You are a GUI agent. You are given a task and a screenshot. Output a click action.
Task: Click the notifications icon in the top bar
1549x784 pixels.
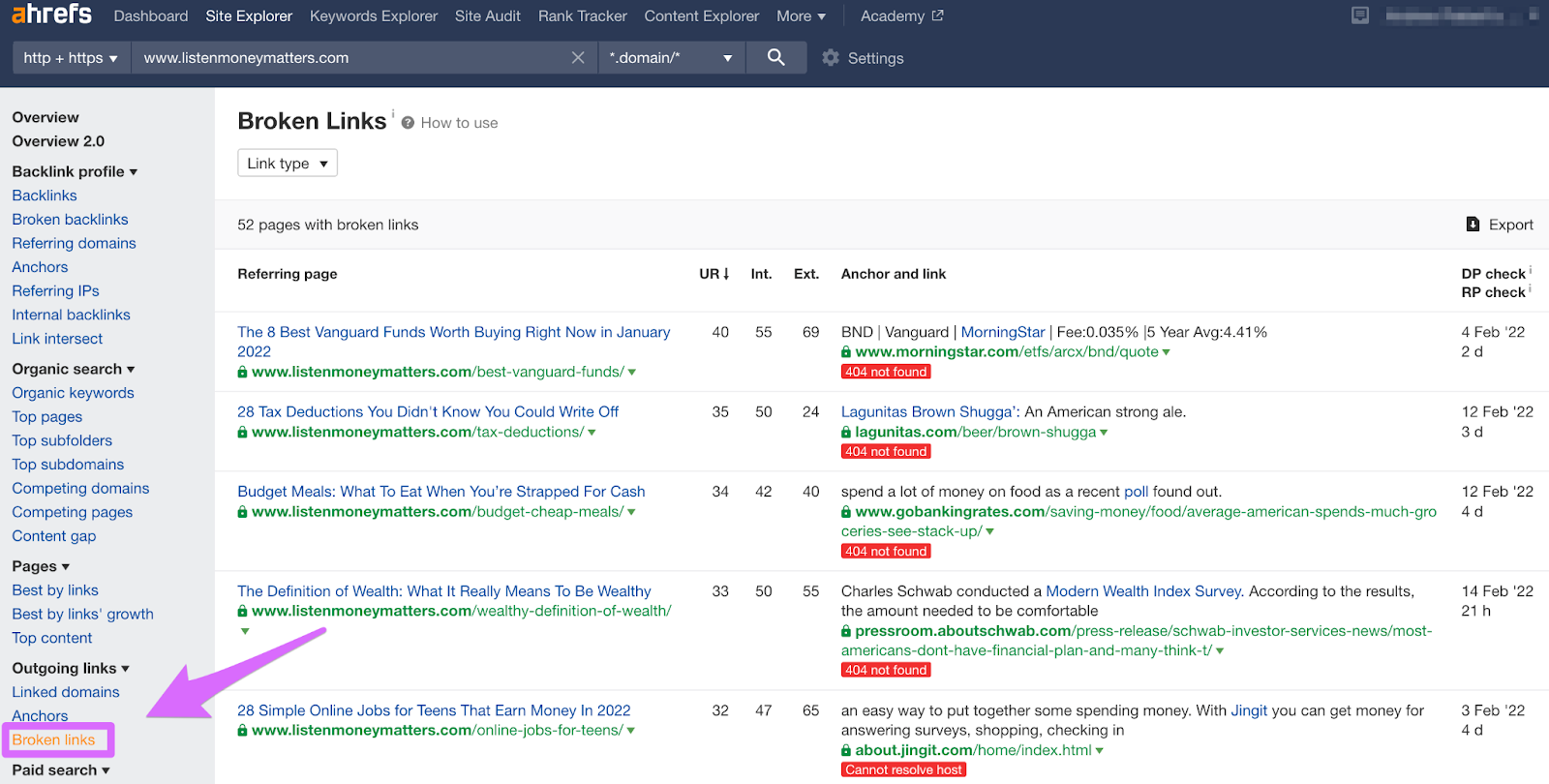tap(1360, 15)
